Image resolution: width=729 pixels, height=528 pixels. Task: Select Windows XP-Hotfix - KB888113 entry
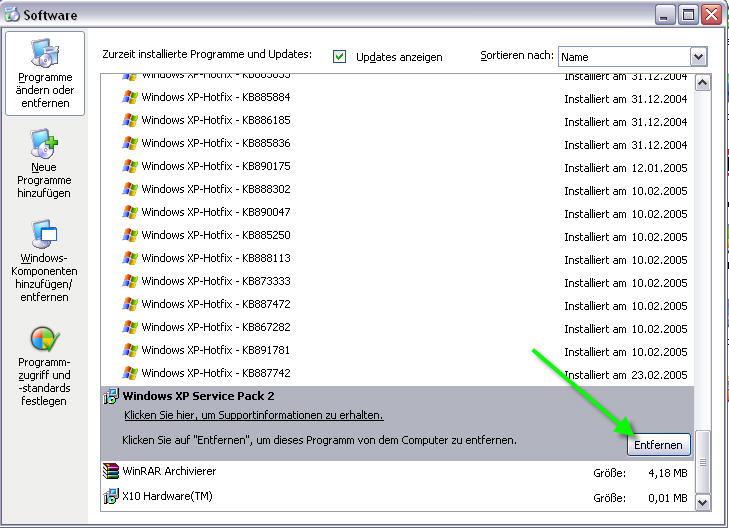[398, 258]
